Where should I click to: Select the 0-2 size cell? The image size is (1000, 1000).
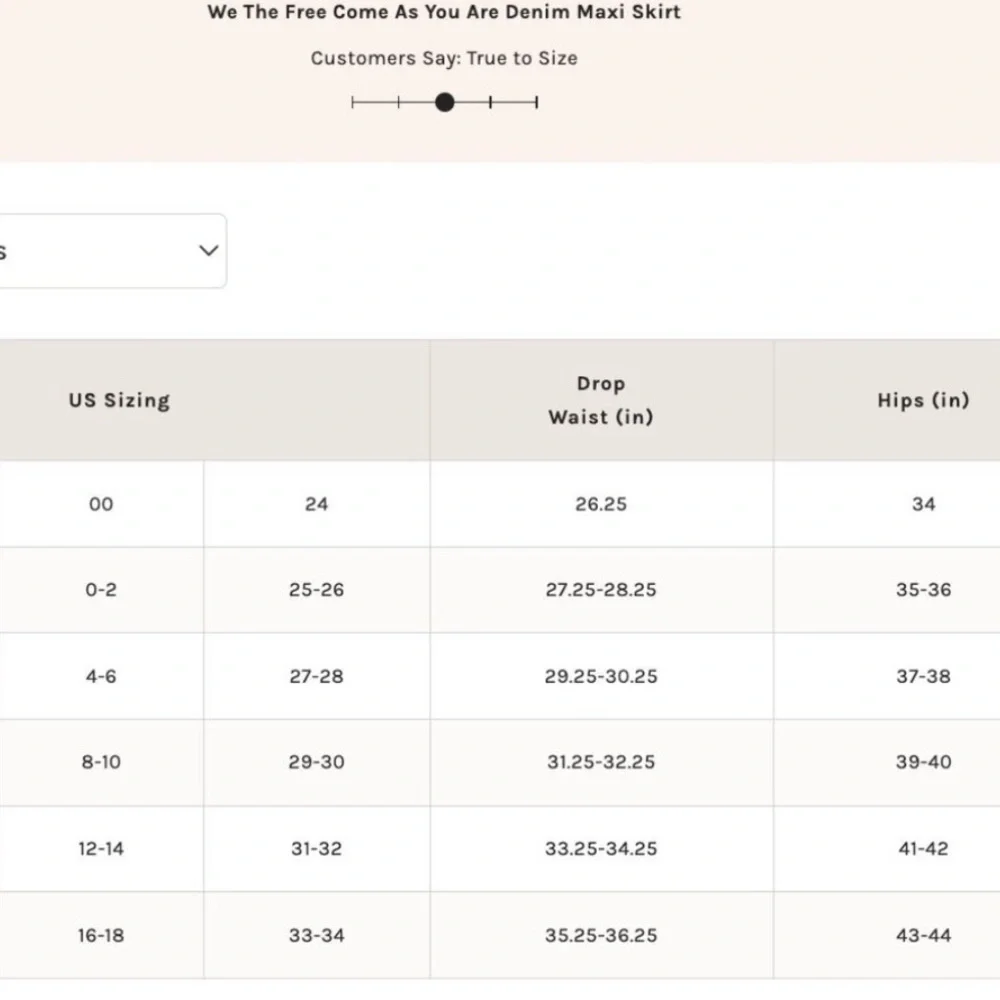click(x=101, y=590)
